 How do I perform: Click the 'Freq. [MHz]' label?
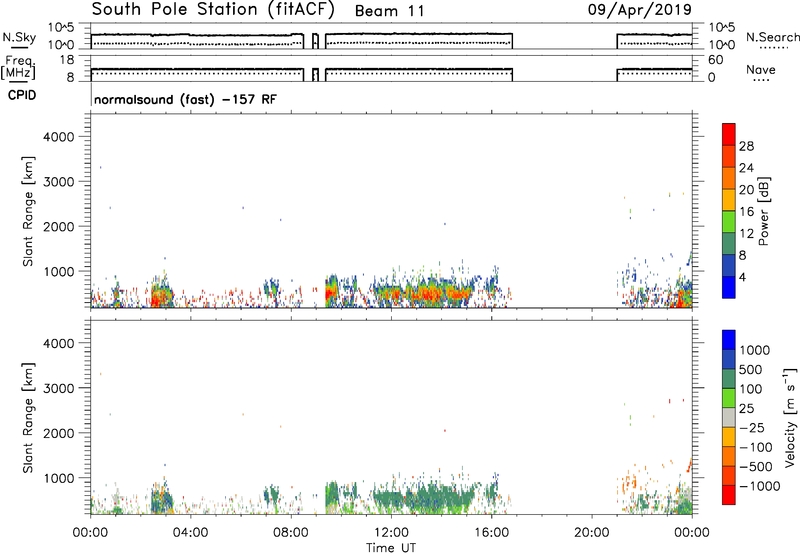pyautogui.click(x=19, y=67)
